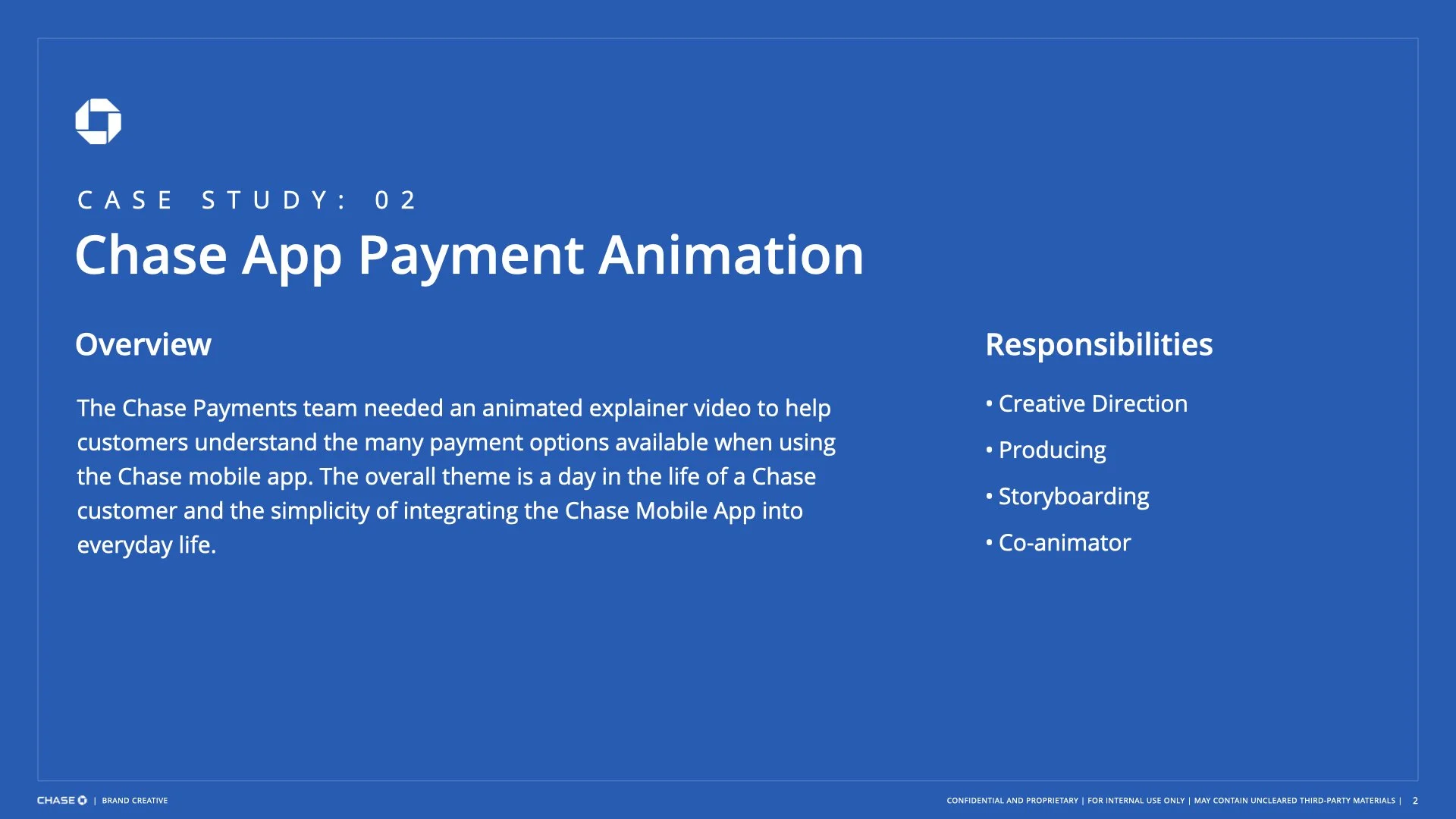Select the 'Co-animator' bullet item
This screenshot has height=819, width=1456.
(x=1058, y=543)
